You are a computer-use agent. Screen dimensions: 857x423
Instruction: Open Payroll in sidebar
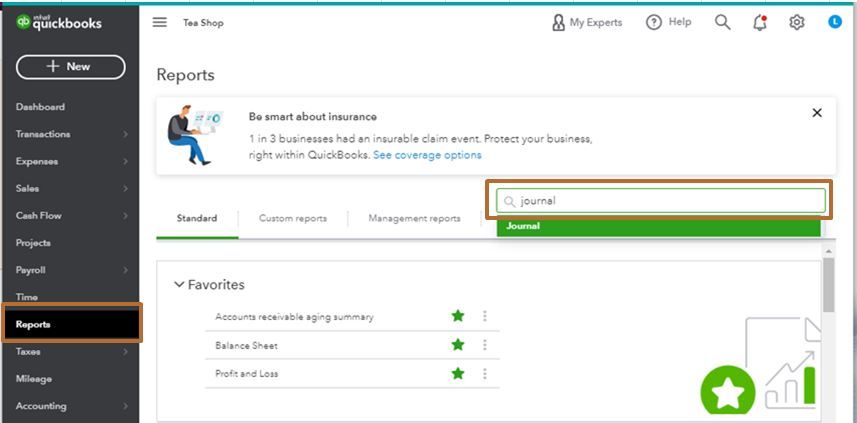tap(31, 270)
